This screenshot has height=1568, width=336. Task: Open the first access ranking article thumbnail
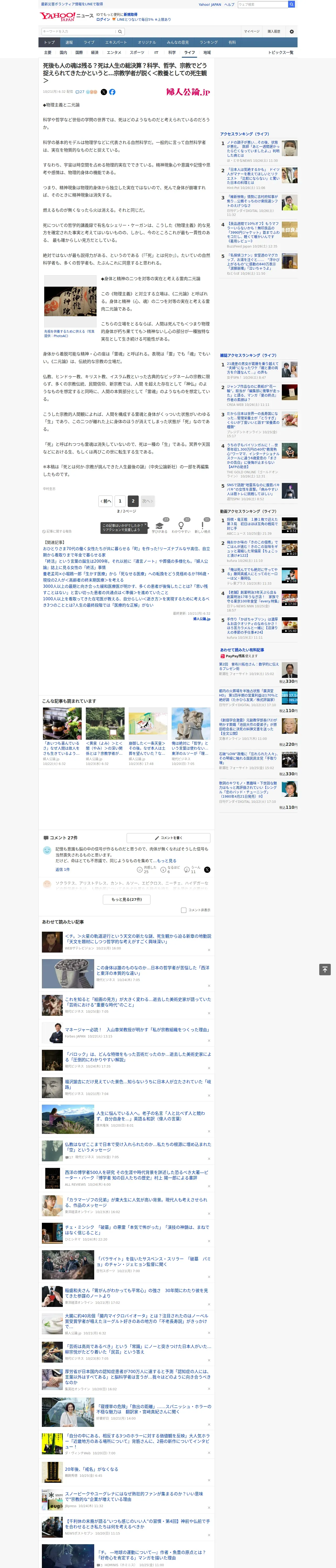(x=290, y=148)
